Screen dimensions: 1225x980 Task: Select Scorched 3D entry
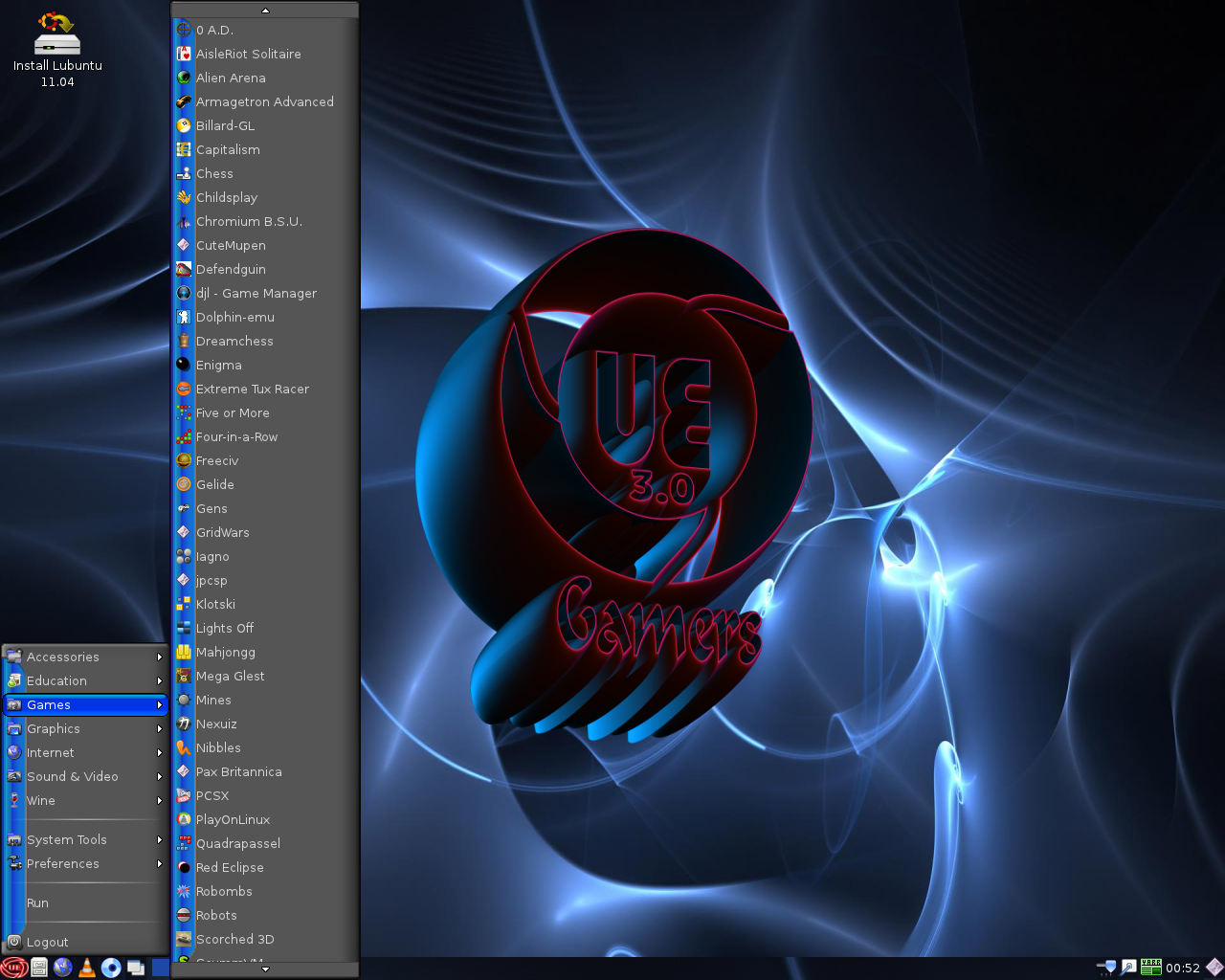coord(265,939)
